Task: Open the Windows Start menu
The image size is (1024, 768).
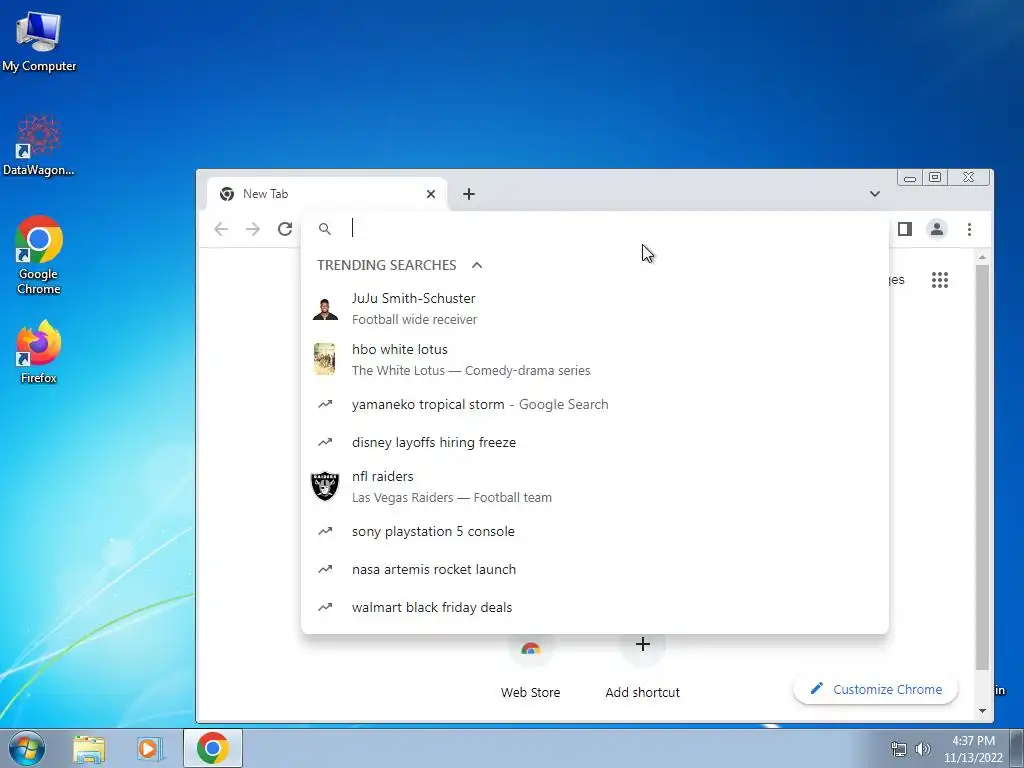Action: pyautogui.click(x=27, y=748)
